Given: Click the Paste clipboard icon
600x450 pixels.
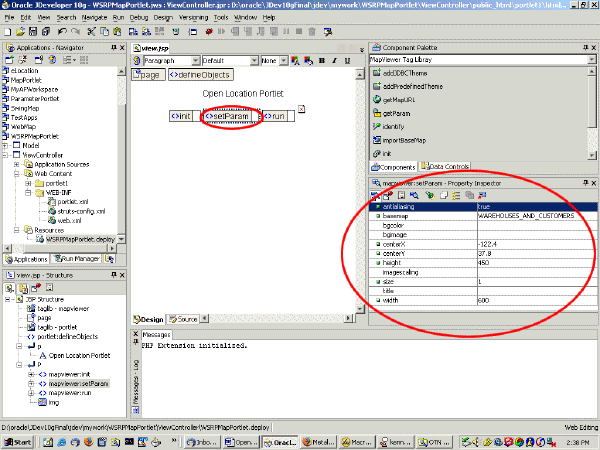Looking at the screenshot, I should click(117, 32).
